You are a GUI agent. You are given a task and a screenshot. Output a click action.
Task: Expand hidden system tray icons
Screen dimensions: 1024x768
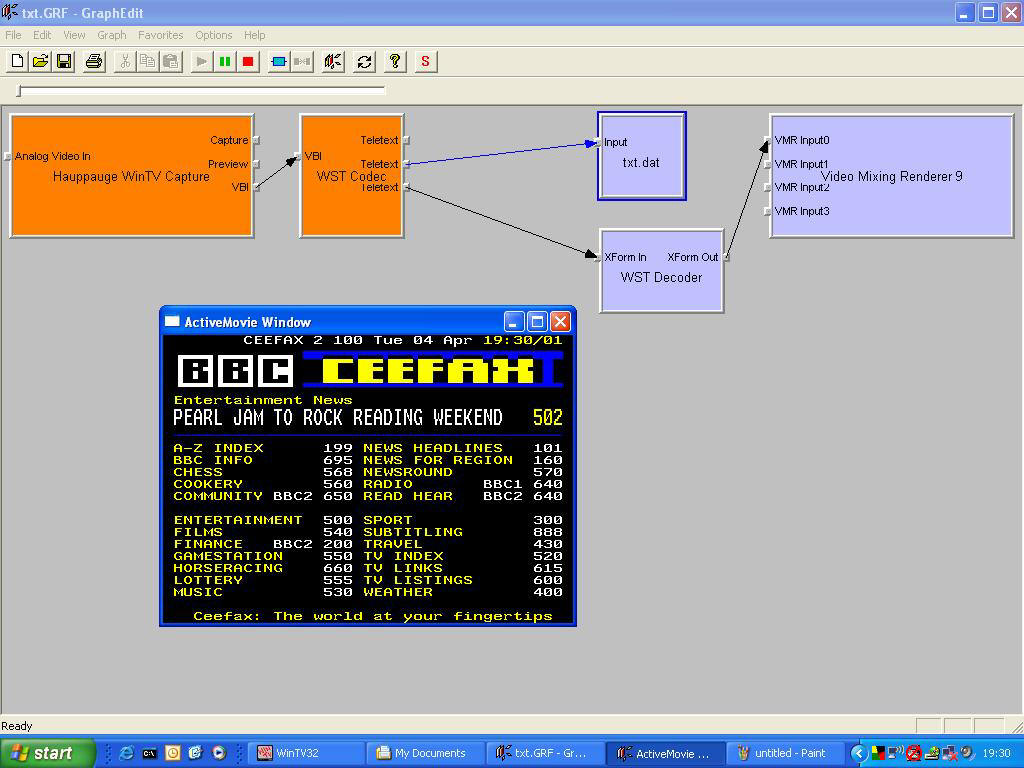(859, 753)
